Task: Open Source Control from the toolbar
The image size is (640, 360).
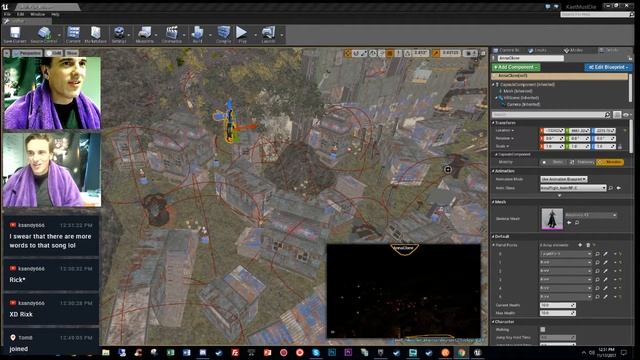Action: [x=44, y=34]
